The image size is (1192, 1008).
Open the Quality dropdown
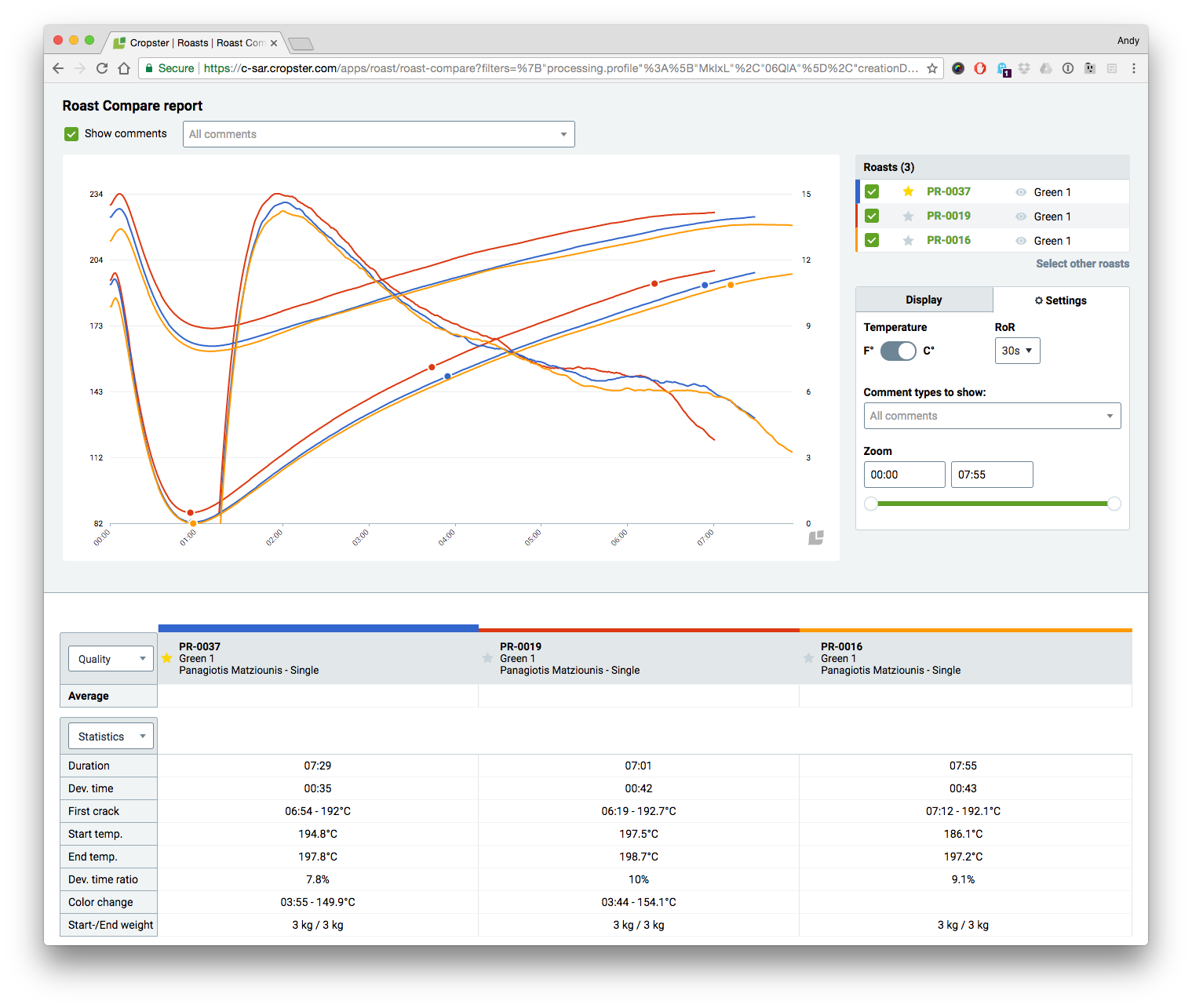[x=111, y=659]
